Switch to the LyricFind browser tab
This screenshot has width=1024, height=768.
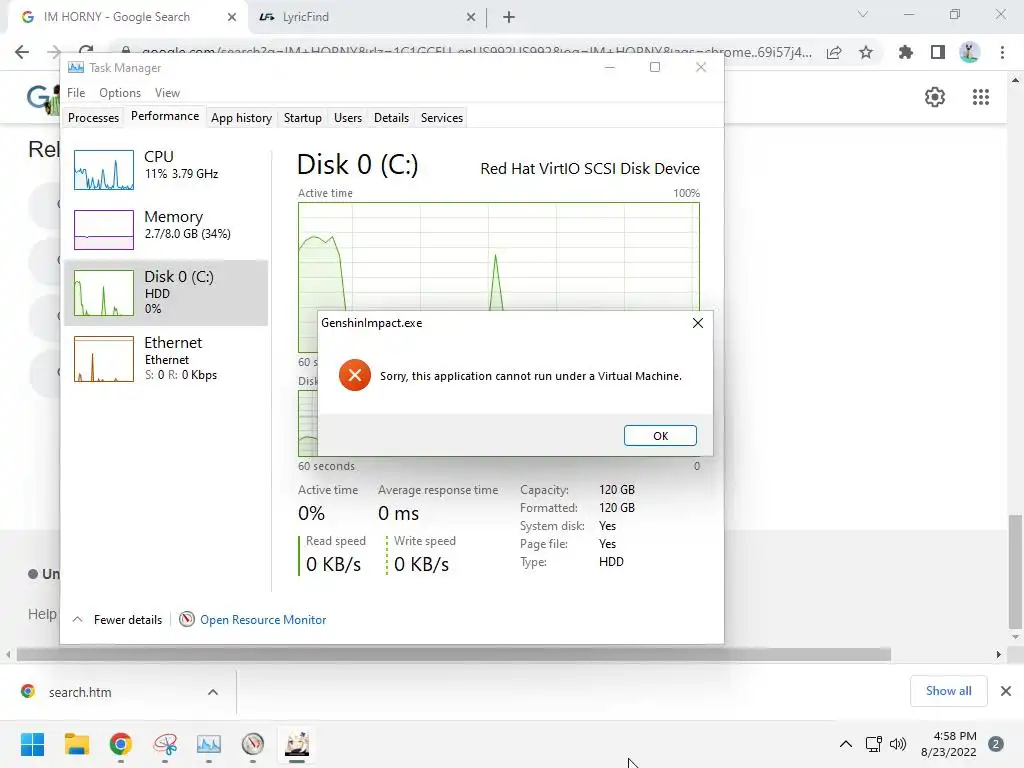pos(305,17)
